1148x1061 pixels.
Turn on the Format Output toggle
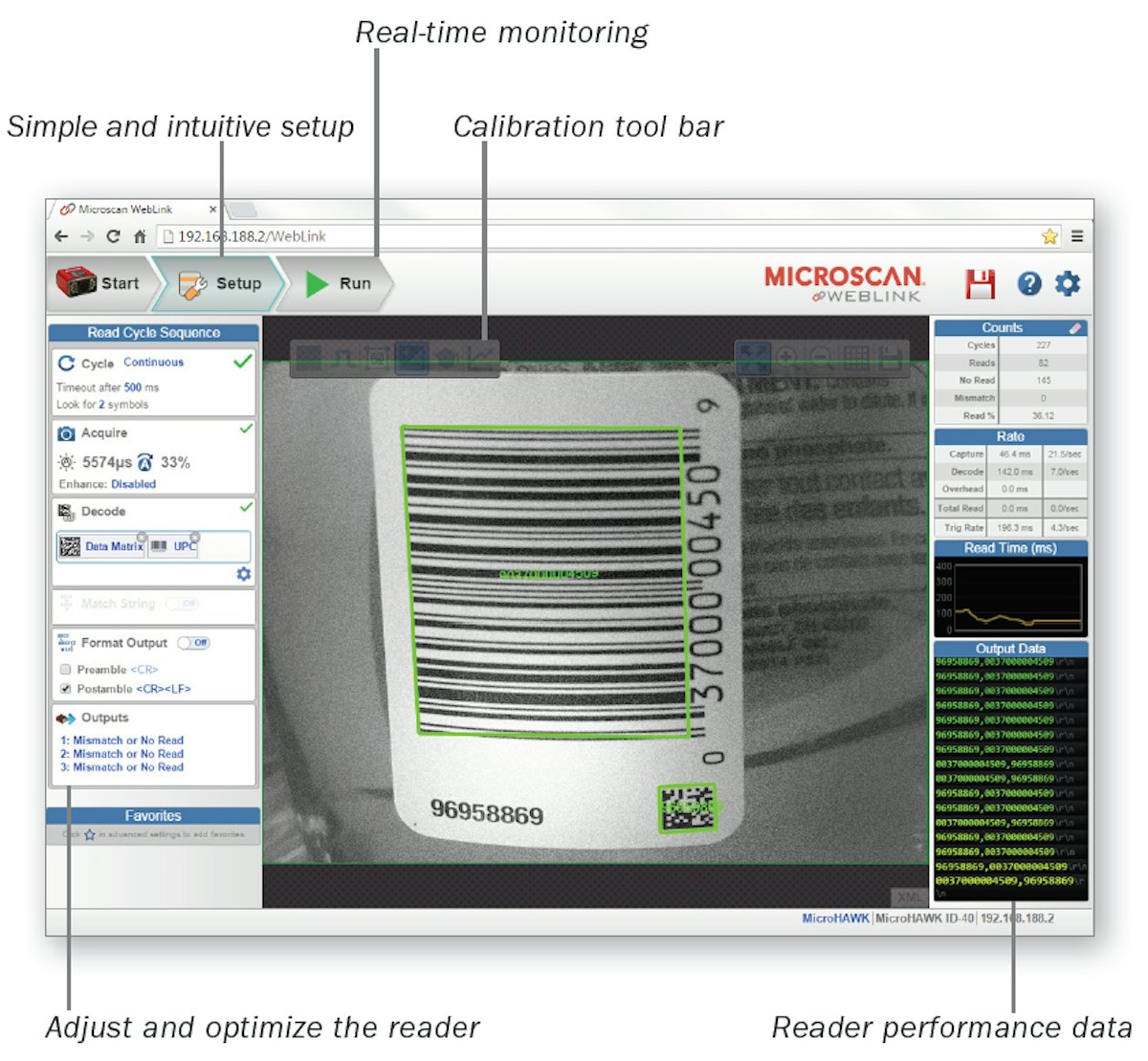(194, 642)
